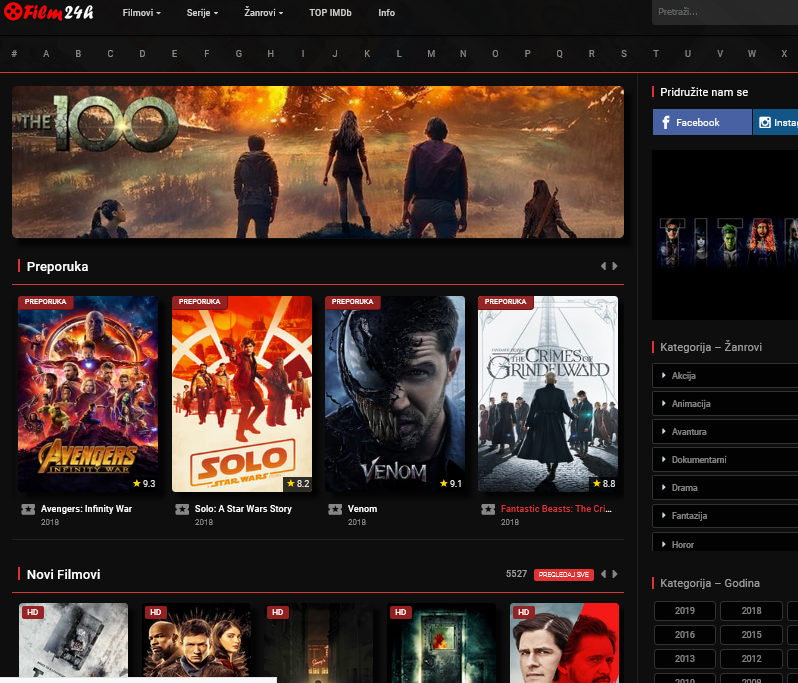Select year 2015 category
This screenshot has height=683, width=798.
751,635
